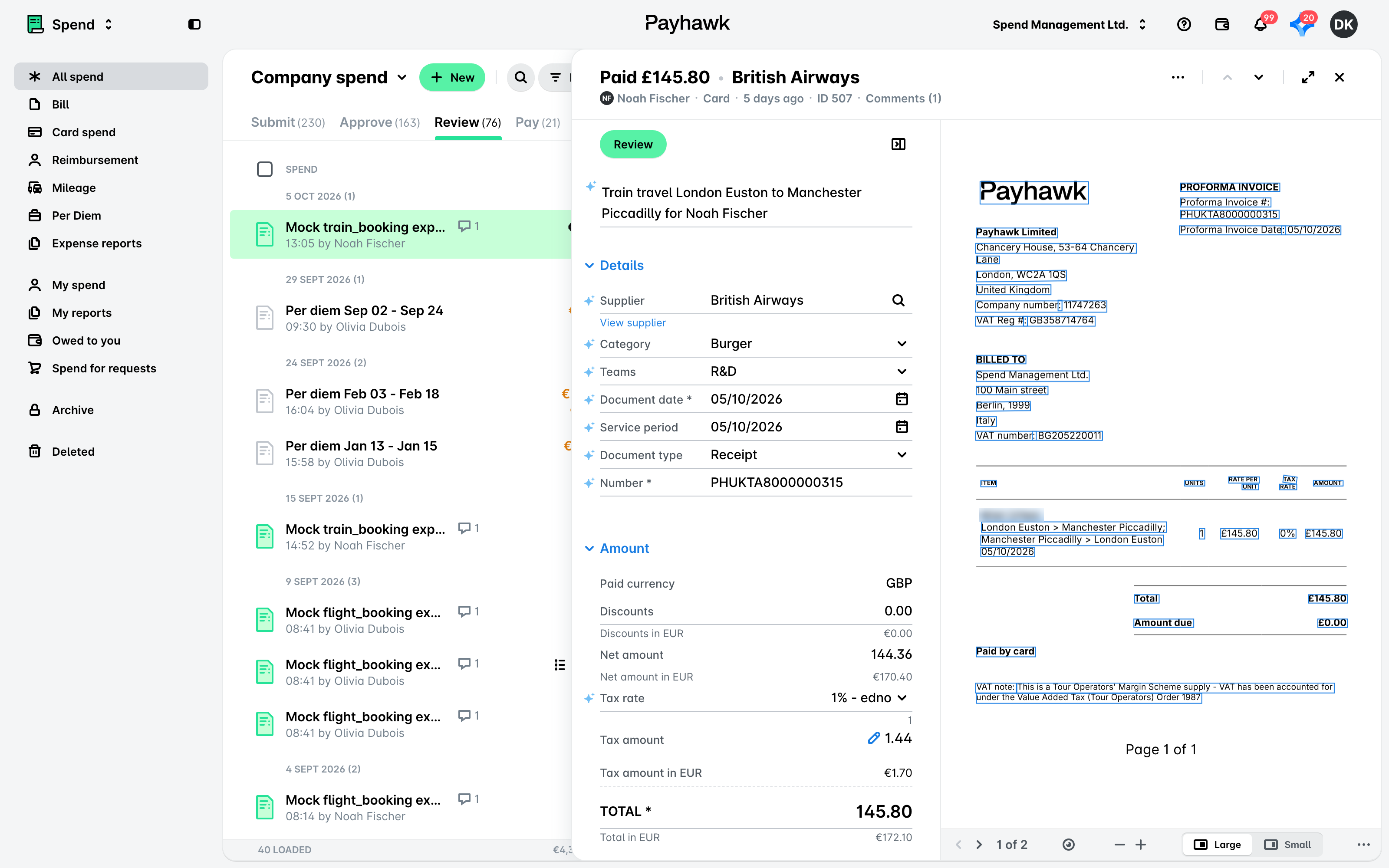Zoom in on document preview
The height and width of the screenshot is (868, 1389).
pyautogui.click(x=1140, y=845)
